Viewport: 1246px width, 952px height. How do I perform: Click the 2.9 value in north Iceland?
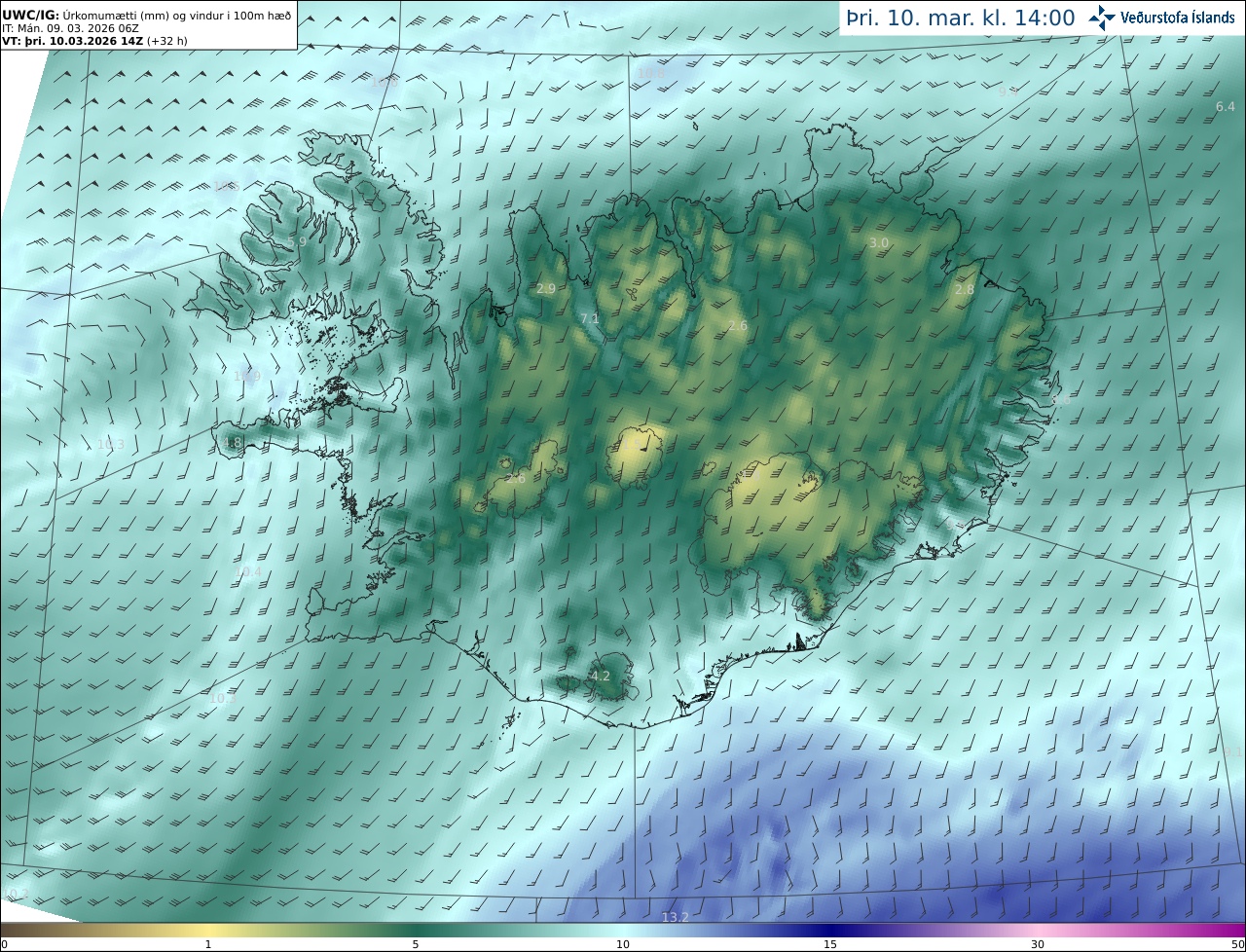click(x=546, y=289)
